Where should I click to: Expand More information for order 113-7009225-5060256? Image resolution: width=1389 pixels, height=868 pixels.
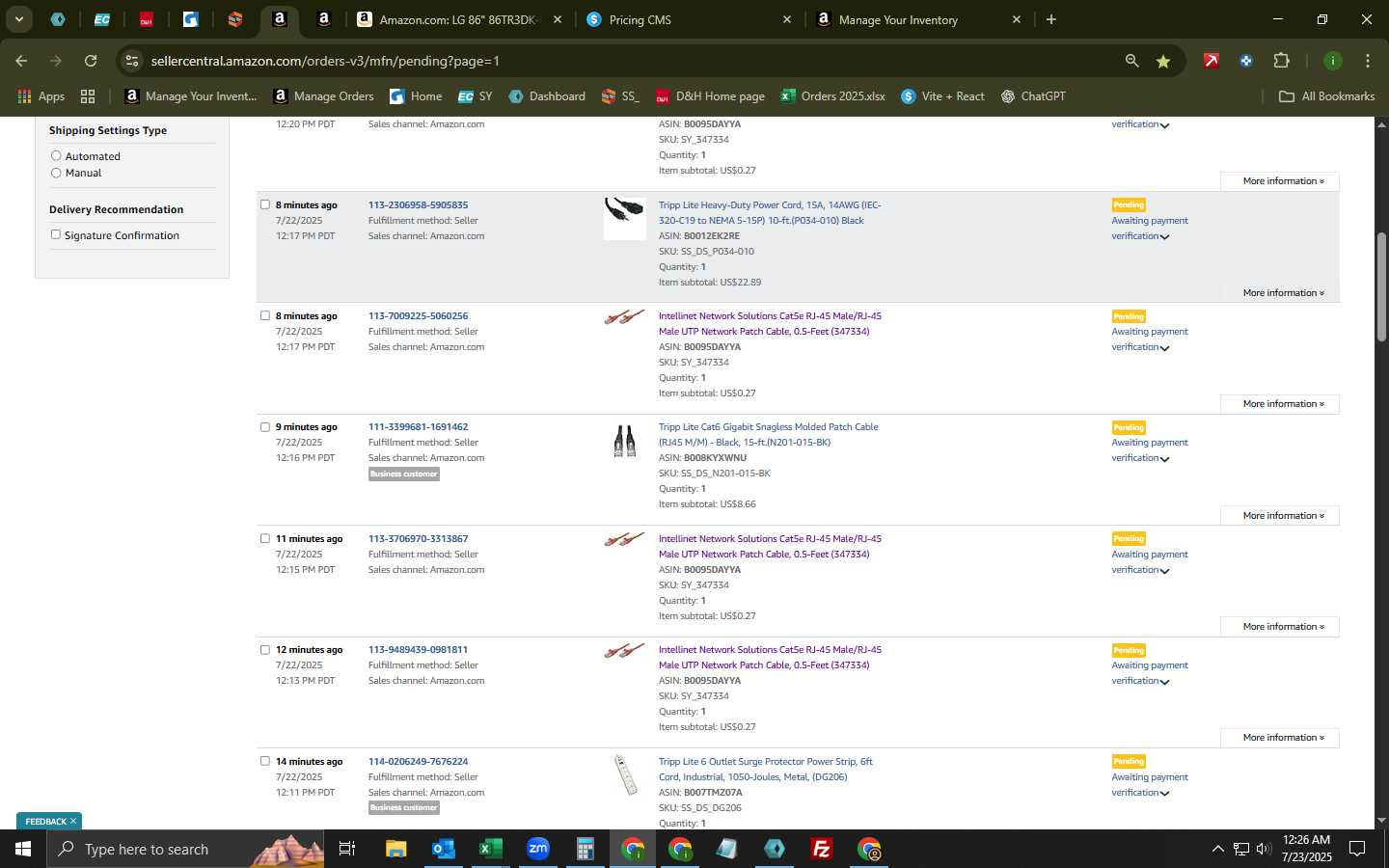coord(1280,404)
